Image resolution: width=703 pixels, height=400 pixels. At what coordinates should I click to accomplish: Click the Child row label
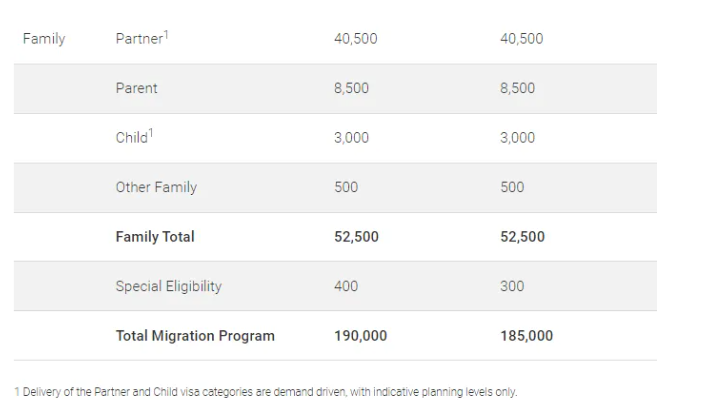[x=131, y=138]
